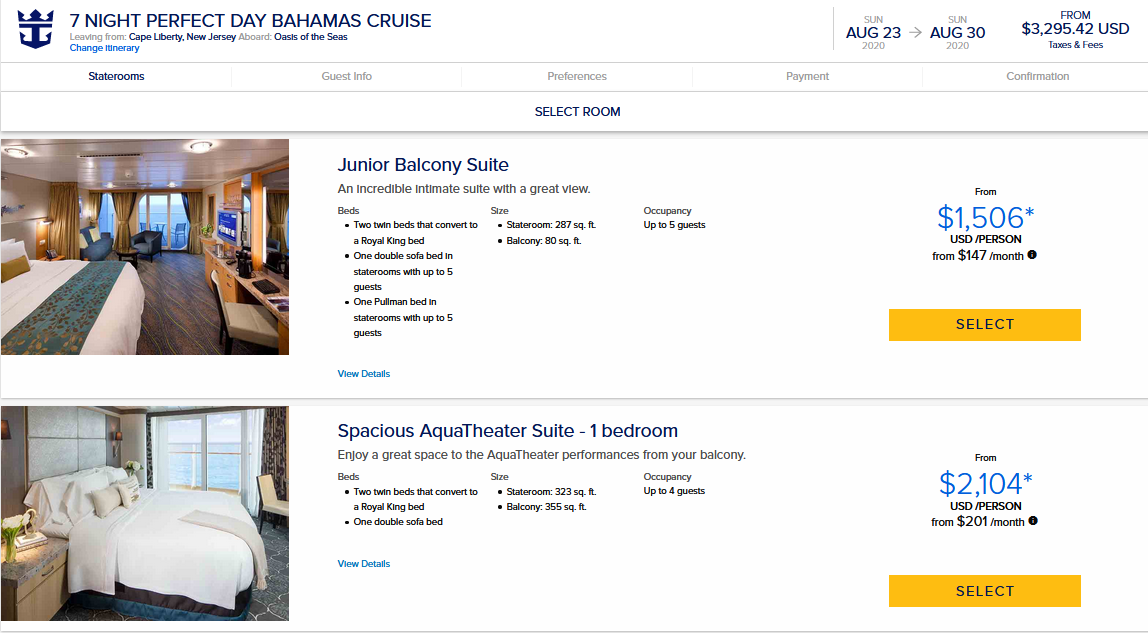Open the Change Itinerary link
The width and height of the screenshot is (1148, 633).
point(104,48)
